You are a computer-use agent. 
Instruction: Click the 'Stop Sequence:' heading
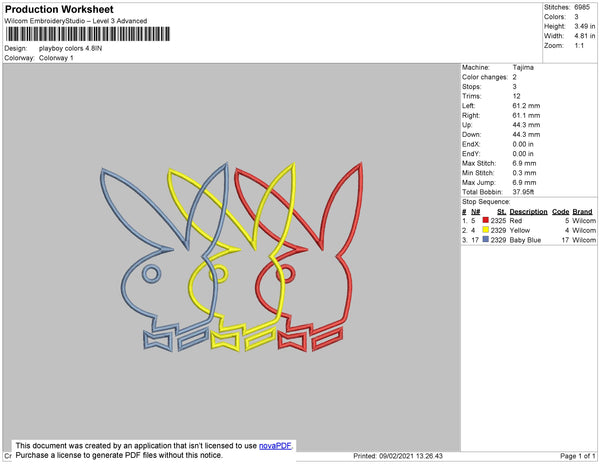[486, 202]
